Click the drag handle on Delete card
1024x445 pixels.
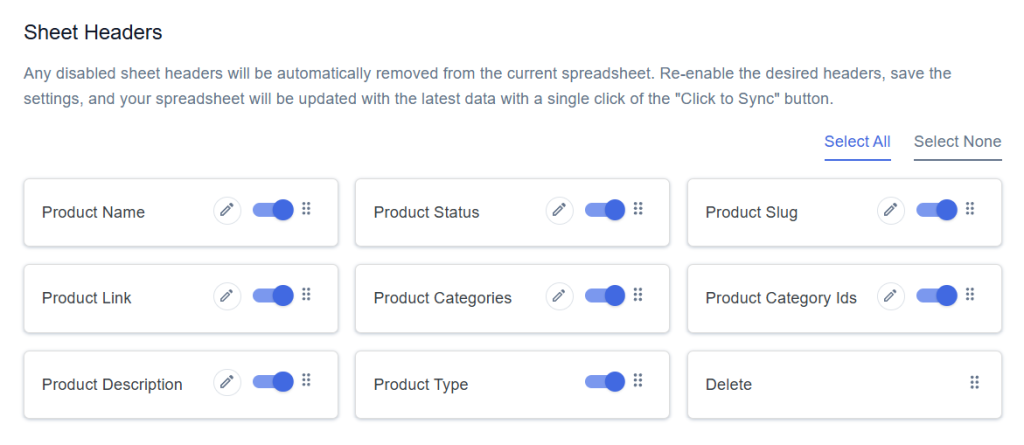coord(974,383)
